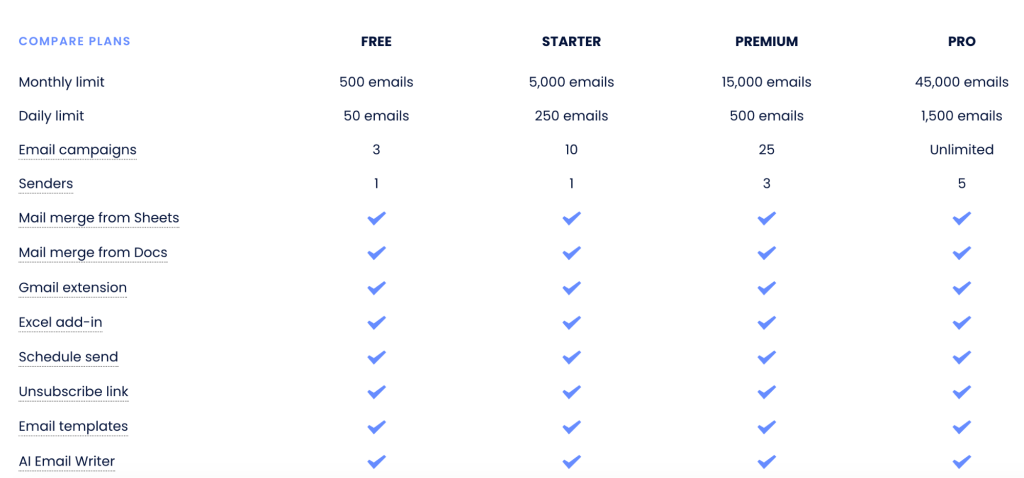Click Pro plan checkmark for Schedule send
This screenshot has height=478, width=1024.
pos(961,357)
